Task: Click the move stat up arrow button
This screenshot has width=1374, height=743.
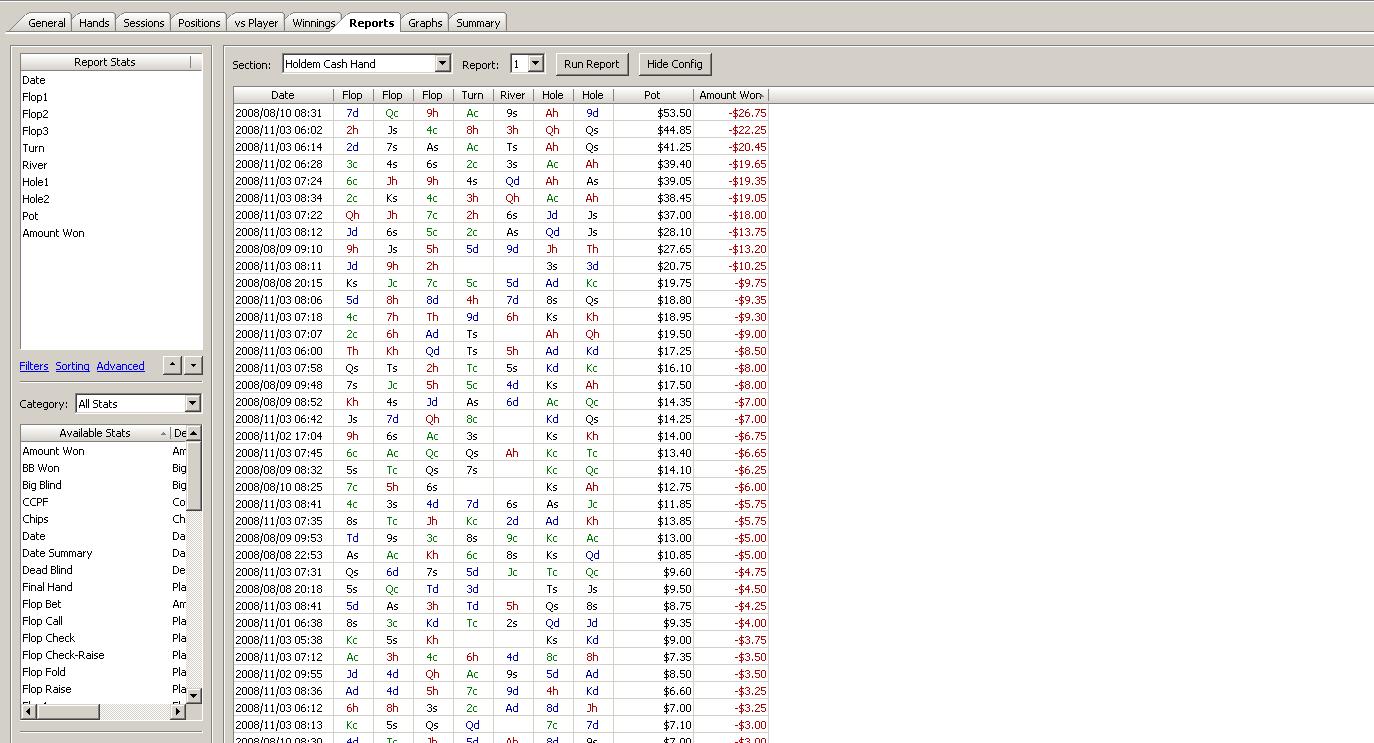Action: (172, 366)
